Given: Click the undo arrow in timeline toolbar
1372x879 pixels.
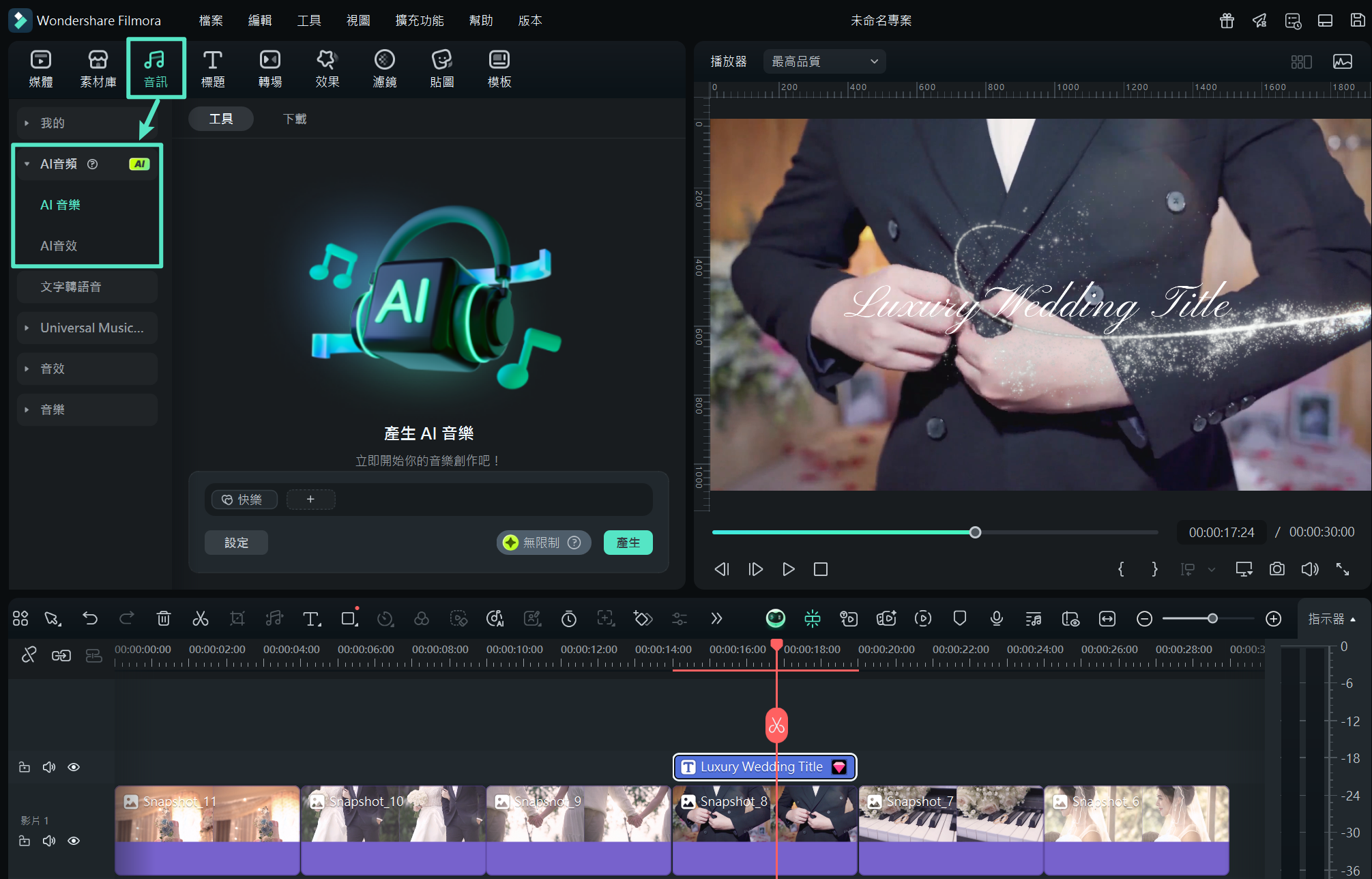Looking at the screenshot, I should click(x=90, y=618).
